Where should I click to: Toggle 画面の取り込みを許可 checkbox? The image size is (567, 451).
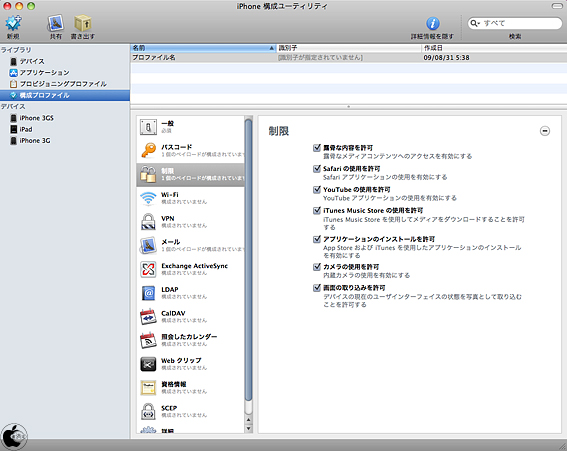coord(317,288)
